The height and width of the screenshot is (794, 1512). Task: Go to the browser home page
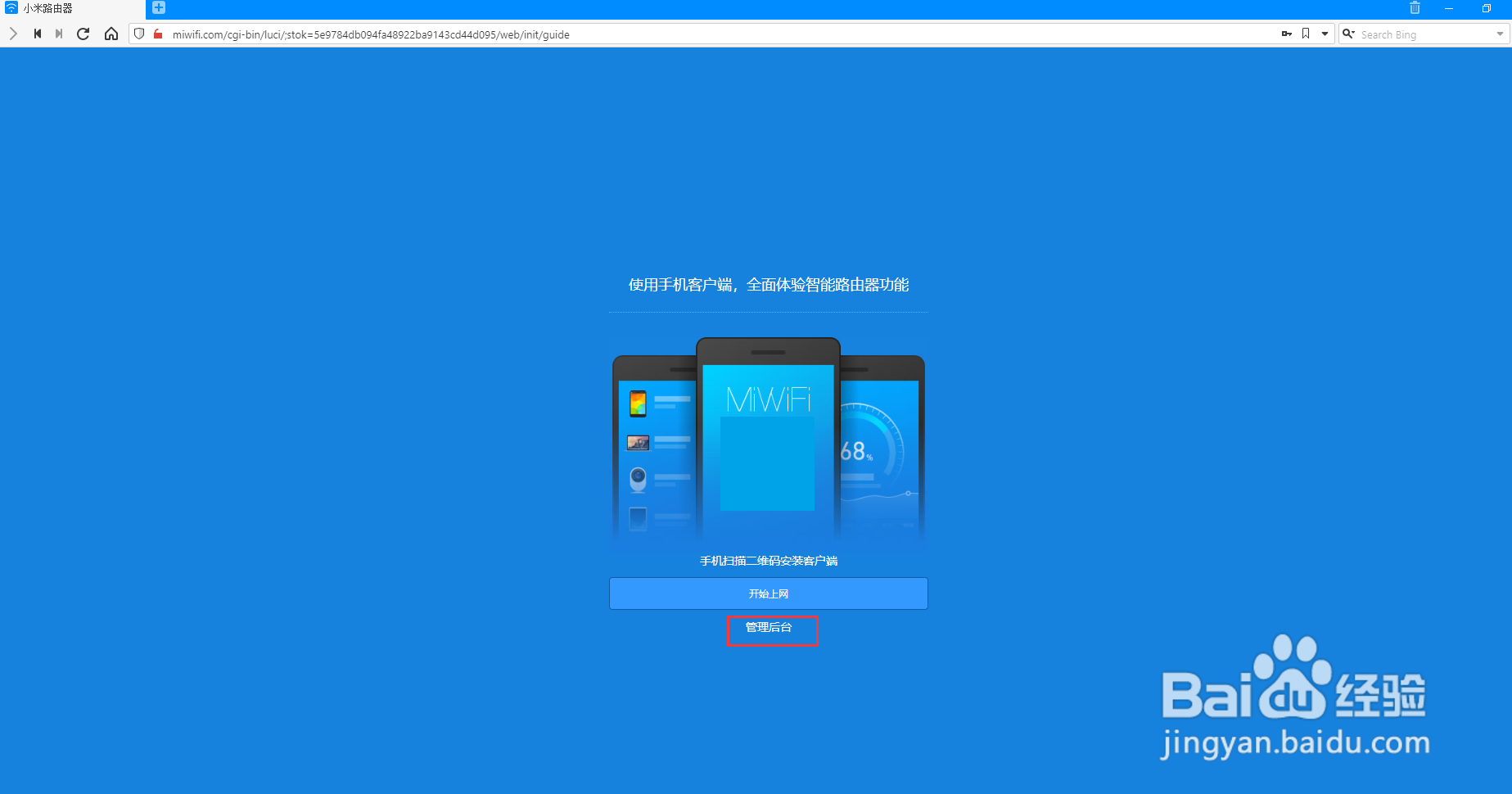(111, 34)
